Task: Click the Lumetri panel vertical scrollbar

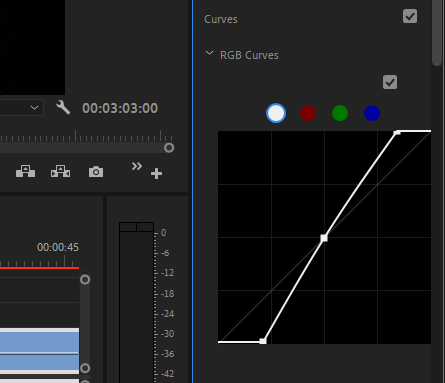Action: tap(437, 33)
